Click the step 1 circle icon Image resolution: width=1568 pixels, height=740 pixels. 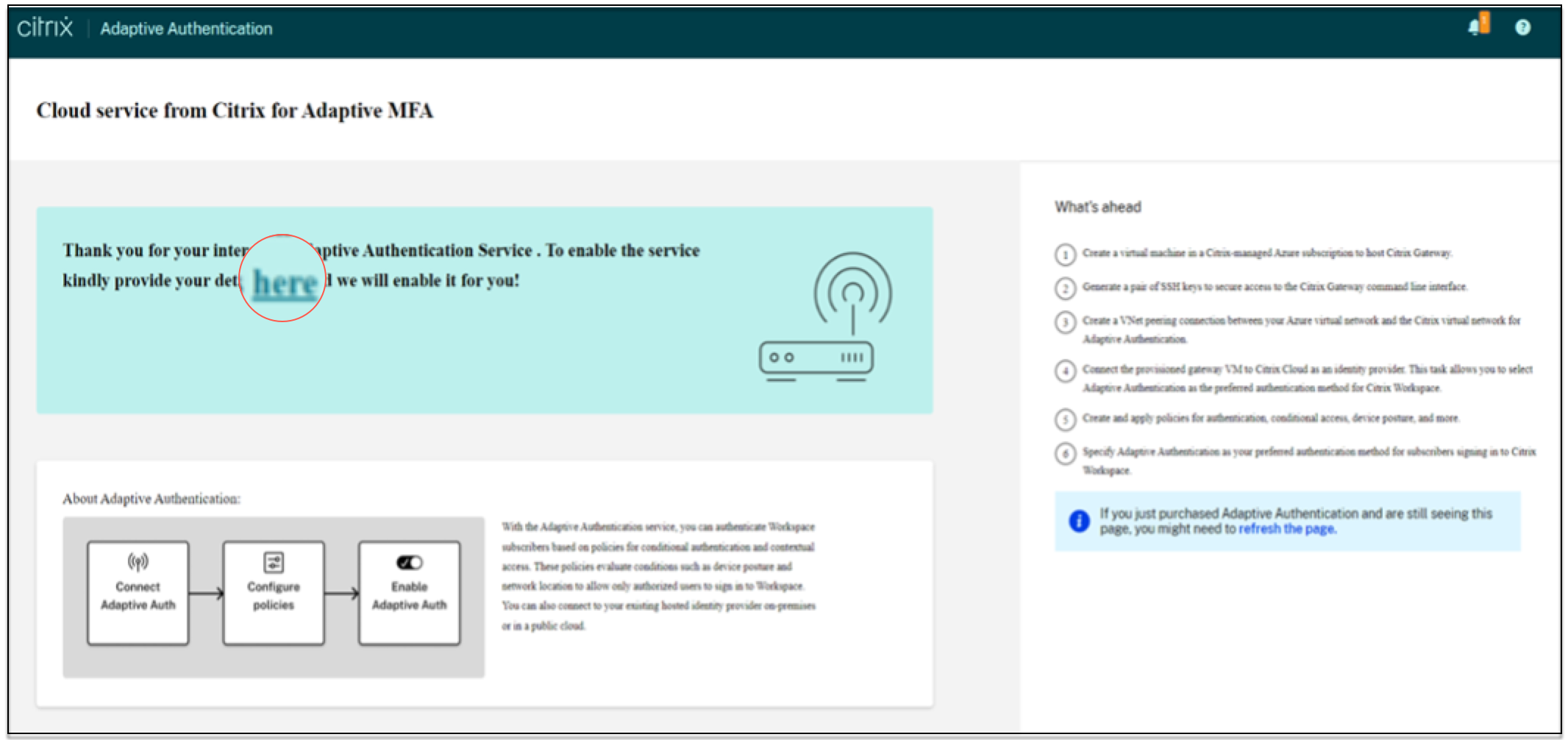point(1065,255)
